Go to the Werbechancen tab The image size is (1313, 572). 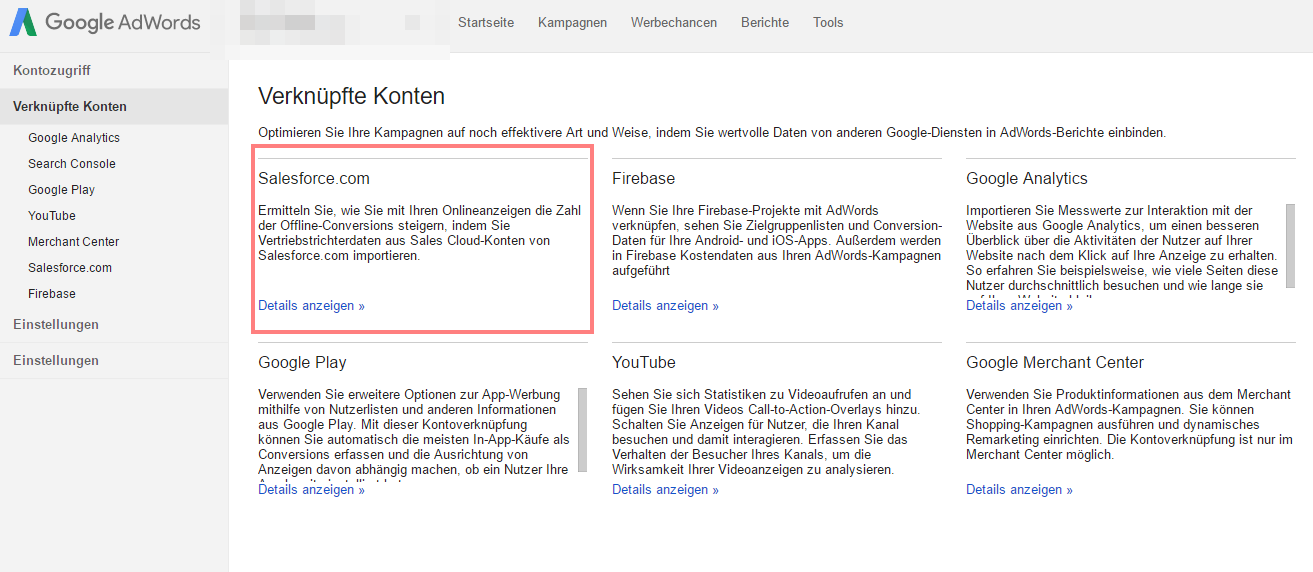pos(674,22)
